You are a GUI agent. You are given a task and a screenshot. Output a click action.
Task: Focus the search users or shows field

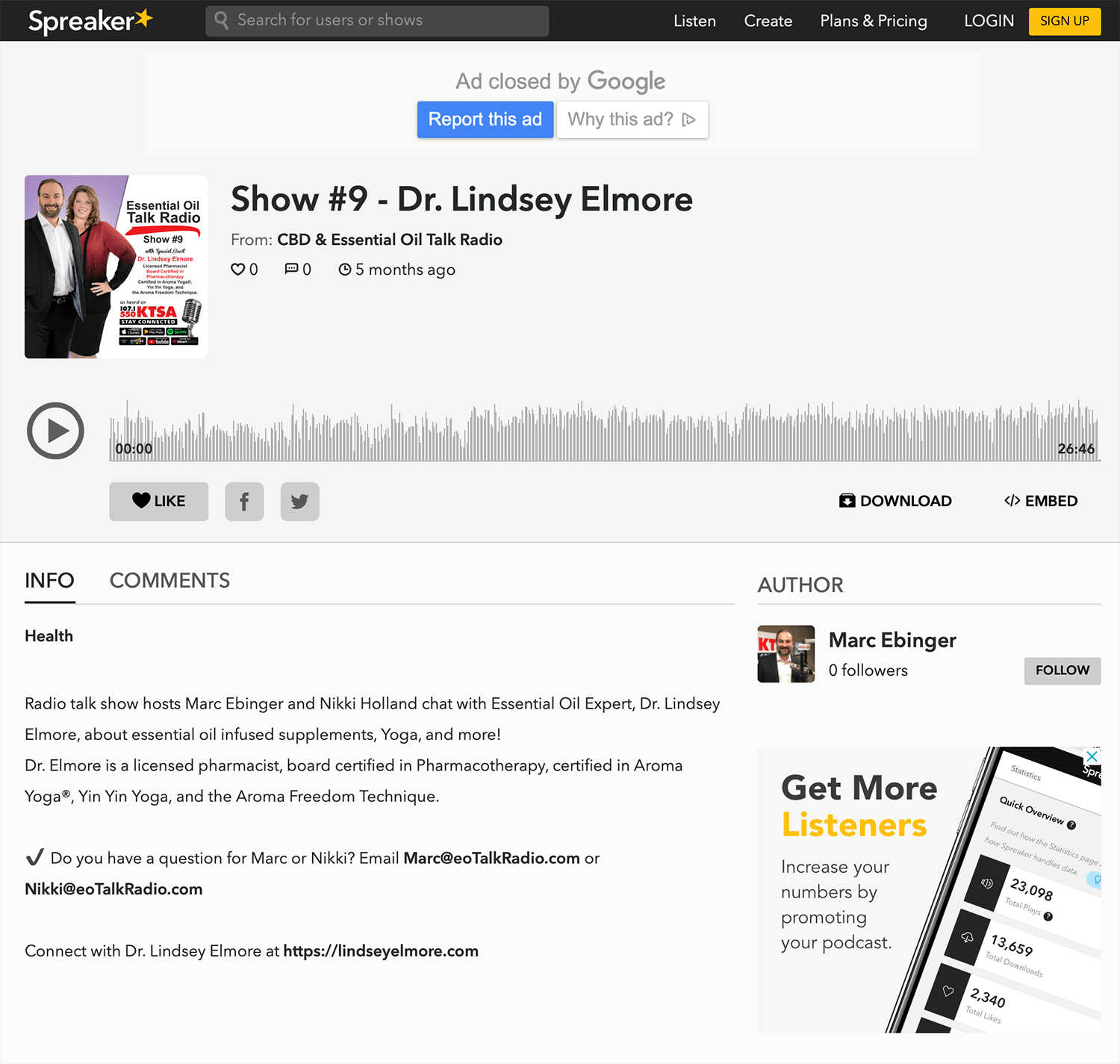(x=377, y=21)
